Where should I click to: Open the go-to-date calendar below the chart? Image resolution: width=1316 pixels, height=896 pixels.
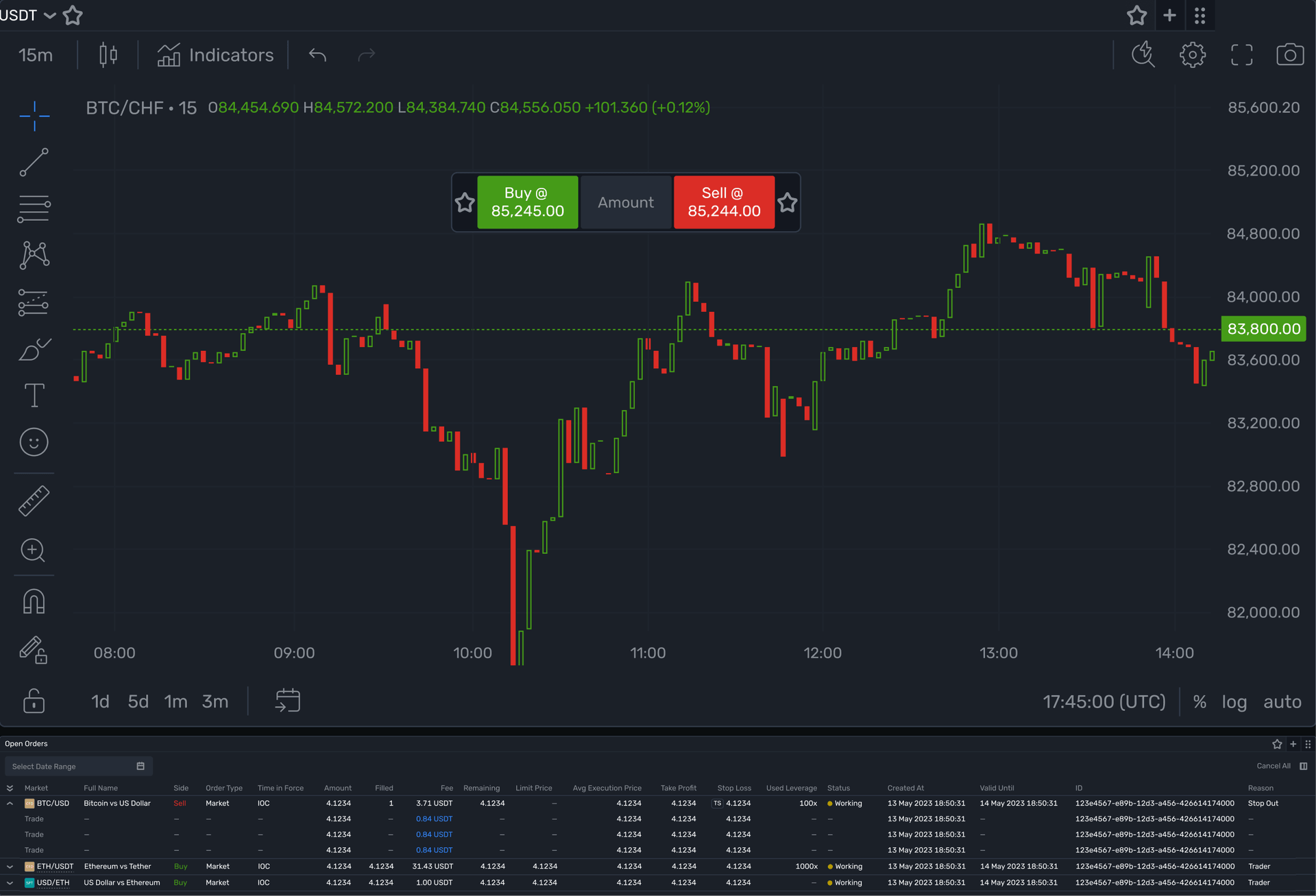(x=288, y=700)
